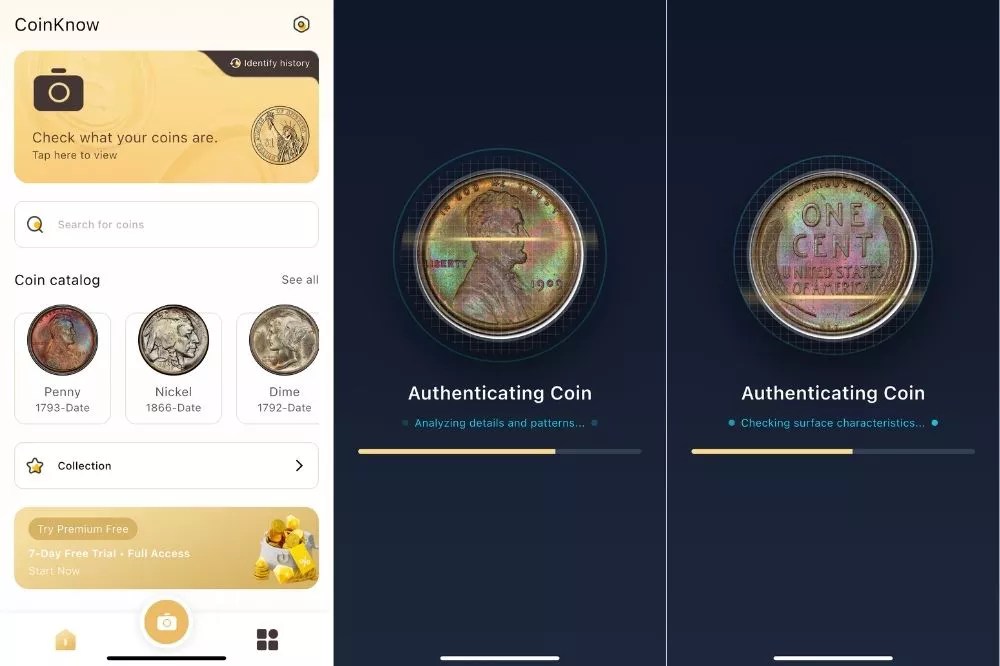Focus the Search for coins field
The height and width of the screenshot is (666, 1000).
point(166,225)
